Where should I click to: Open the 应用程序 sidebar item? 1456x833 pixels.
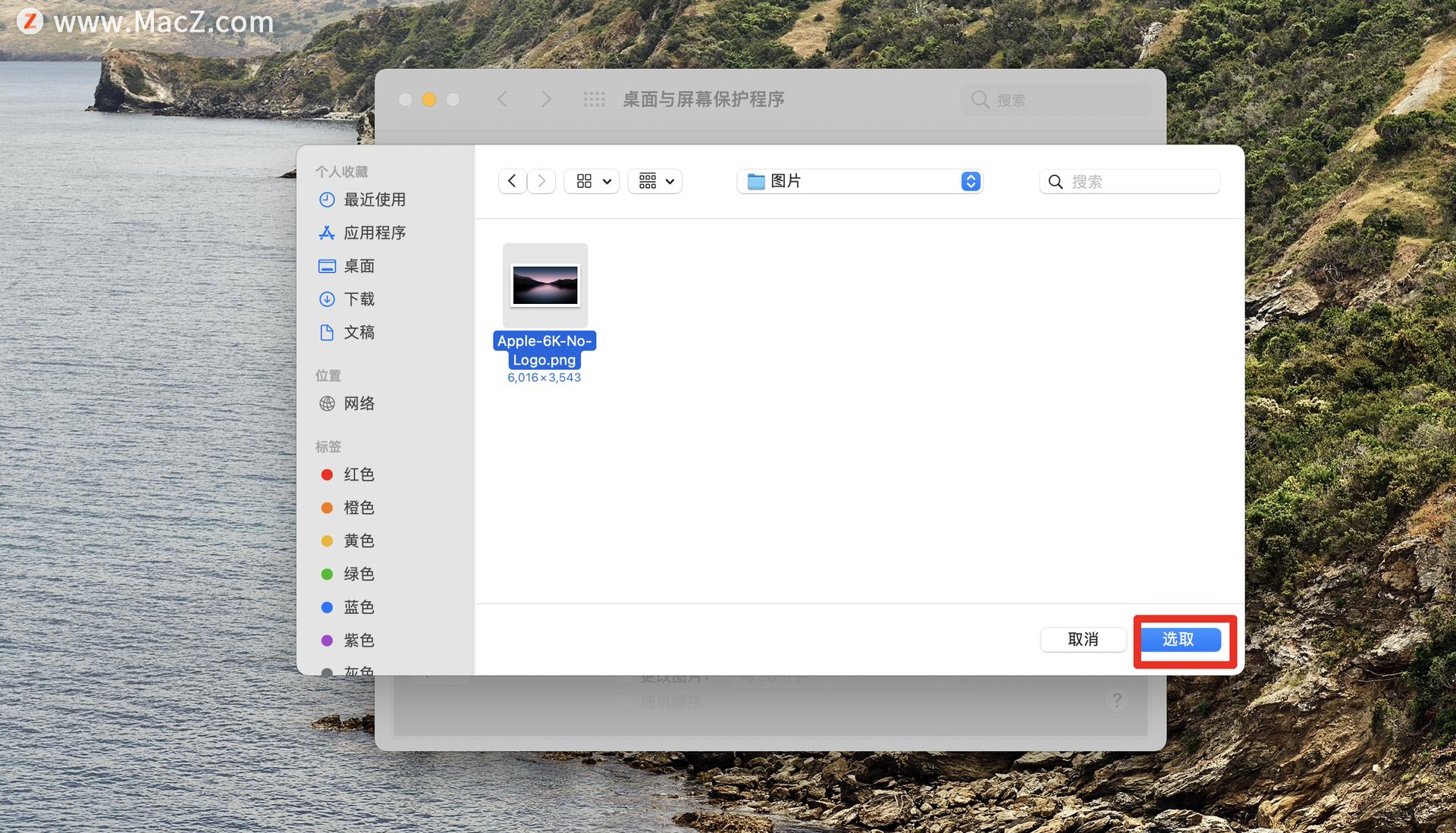pyautogui.click(x=375, y=233)
